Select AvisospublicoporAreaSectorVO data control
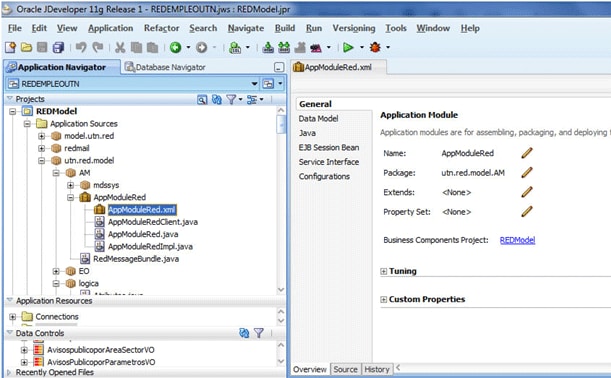The height and width of the screenshot is (378, 611). (101, 350)
